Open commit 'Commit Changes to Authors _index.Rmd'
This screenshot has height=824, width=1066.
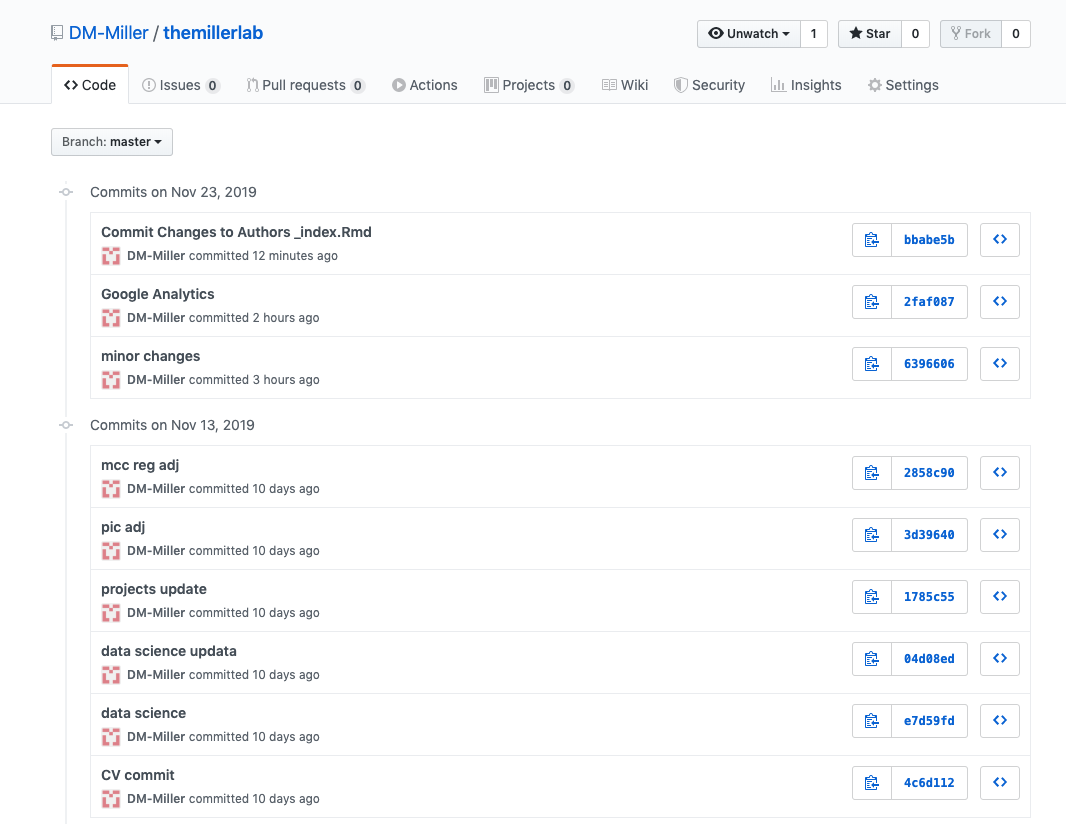(x=237, y=233)
